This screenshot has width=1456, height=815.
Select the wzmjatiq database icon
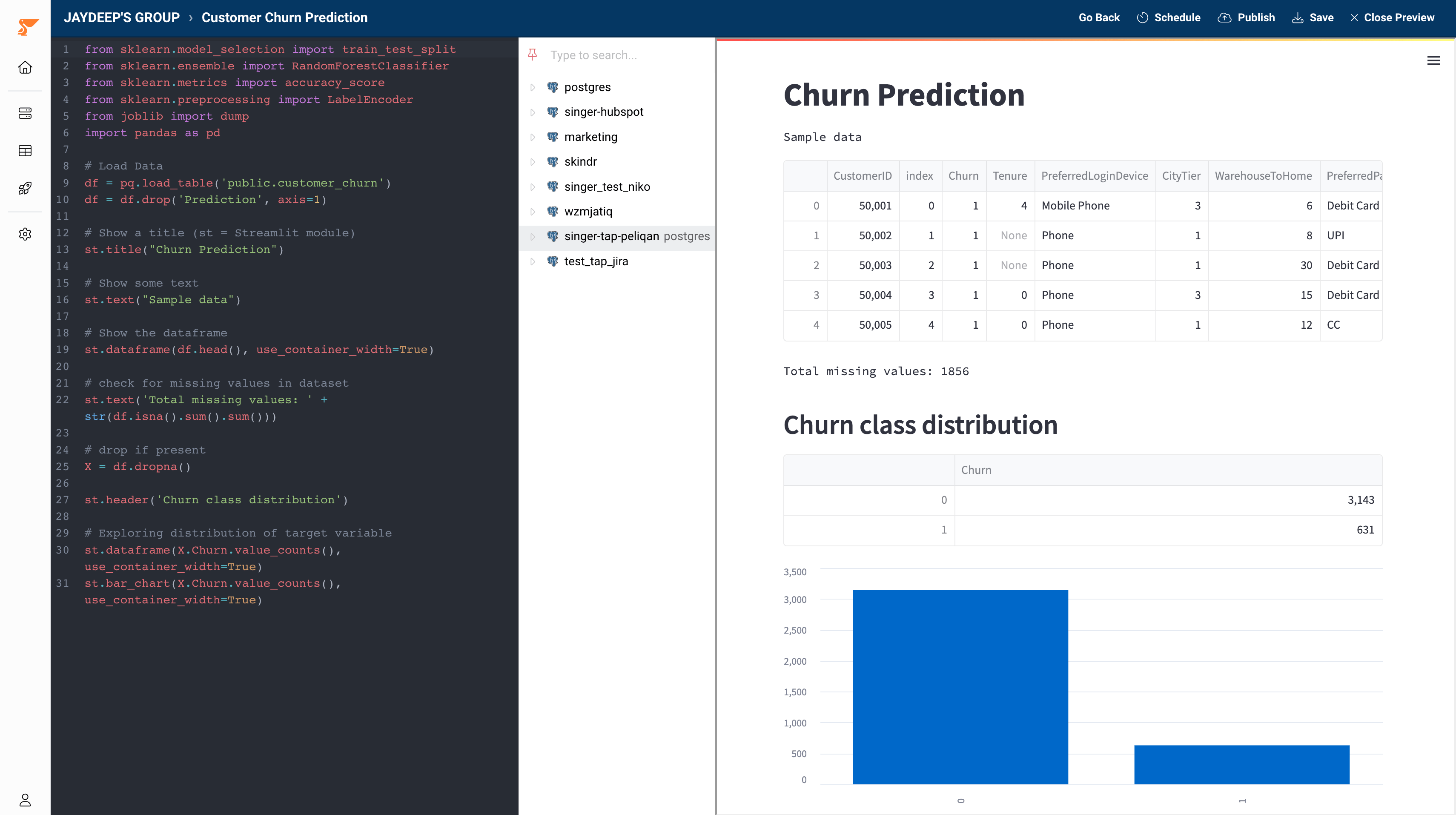click(x=553, y=211)
